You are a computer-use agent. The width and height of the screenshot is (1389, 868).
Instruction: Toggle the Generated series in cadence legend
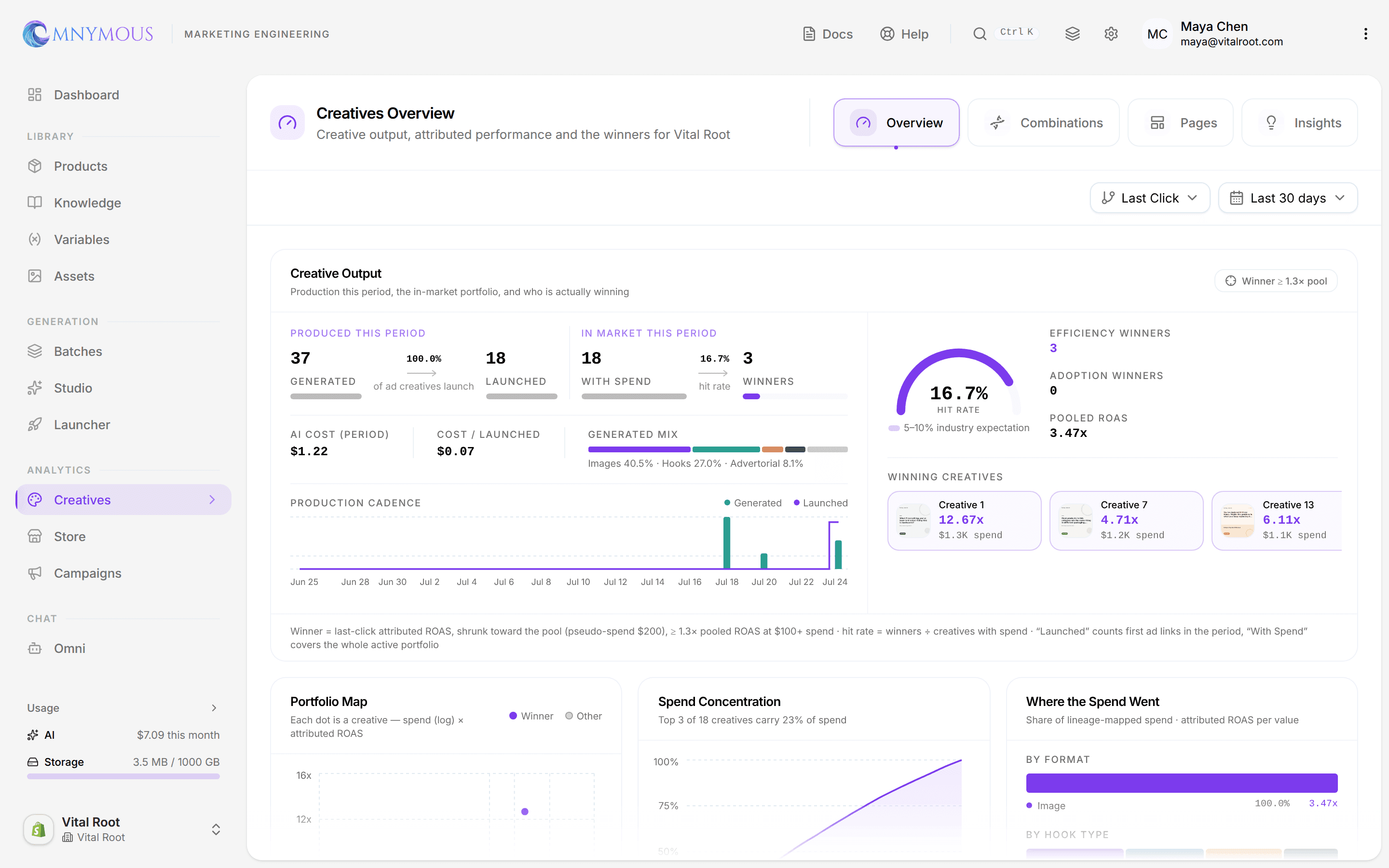pos(752,503)
